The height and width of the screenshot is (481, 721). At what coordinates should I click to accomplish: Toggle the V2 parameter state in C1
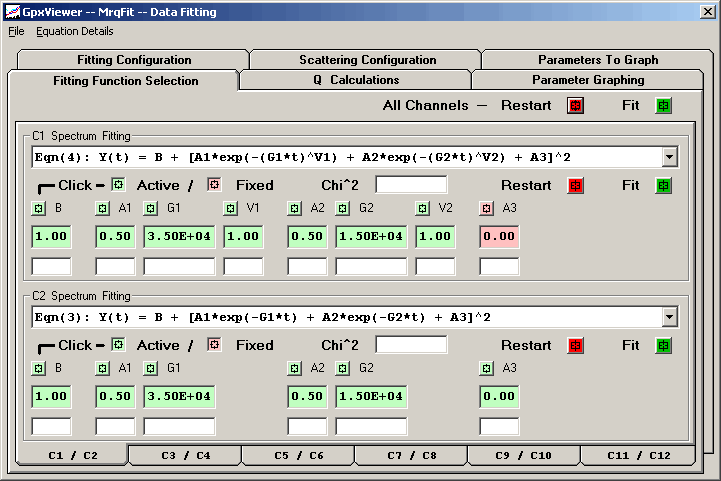(x=422, y=208)
